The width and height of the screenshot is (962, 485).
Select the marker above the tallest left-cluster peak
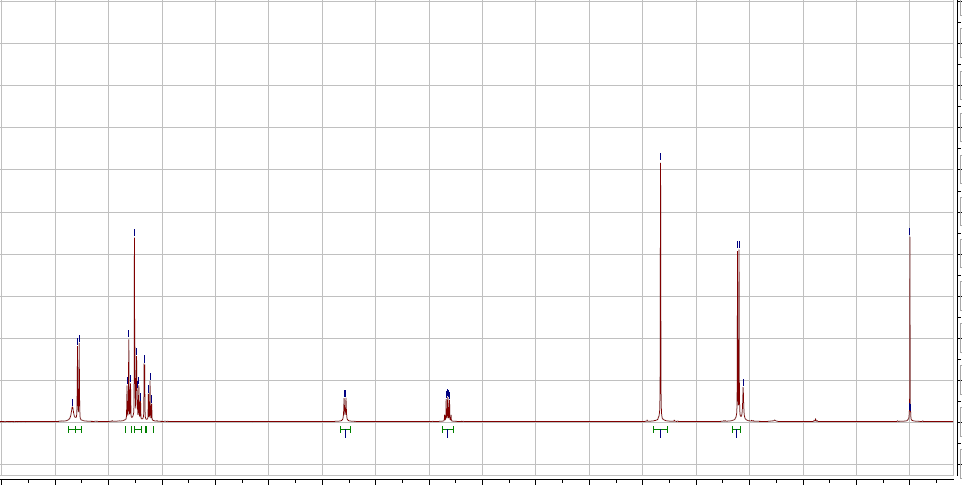point(134,232)
